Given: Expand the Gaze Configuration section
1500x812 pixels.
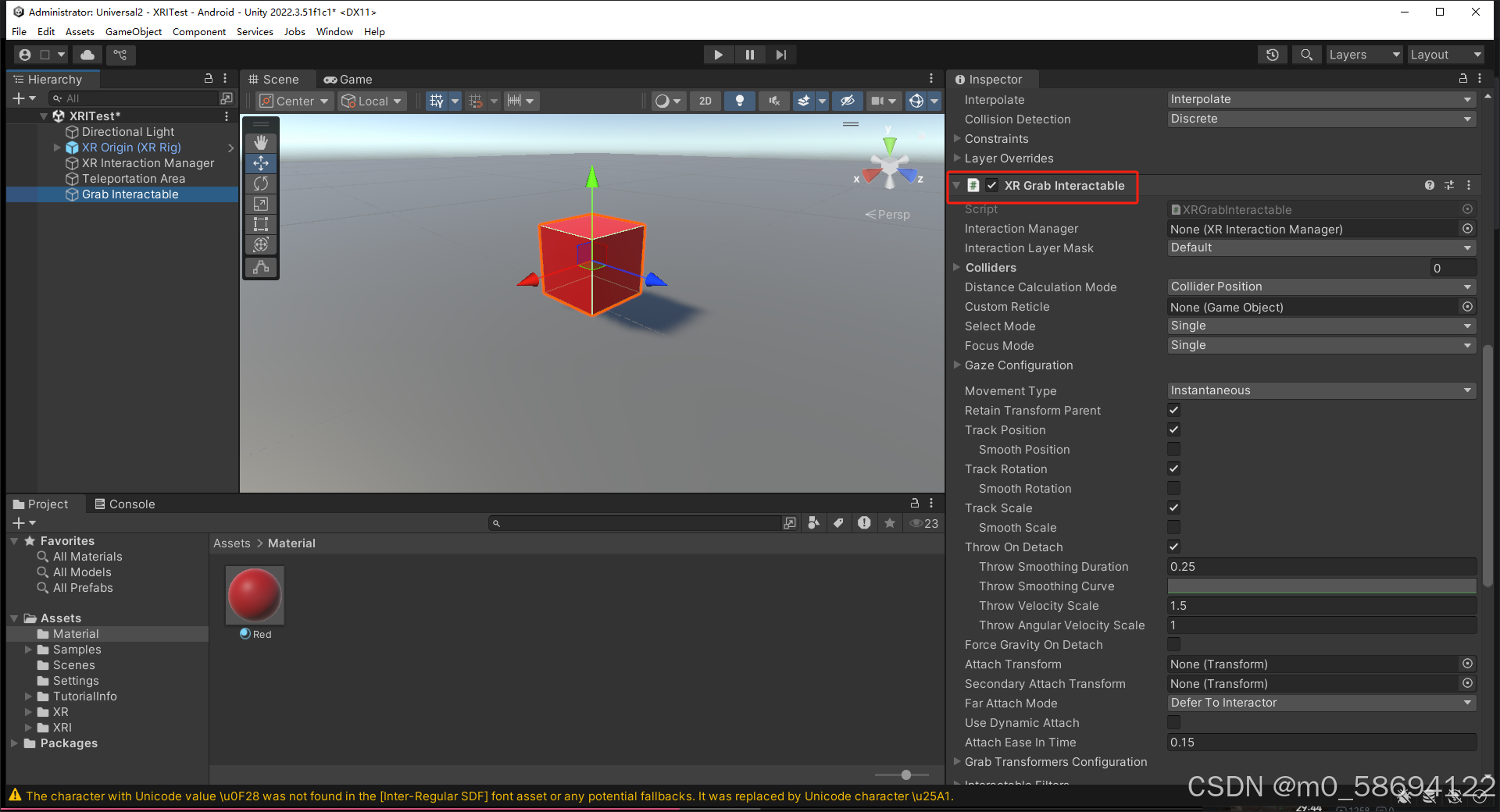Looking at the screenshot, I should [x=957, y=365].
